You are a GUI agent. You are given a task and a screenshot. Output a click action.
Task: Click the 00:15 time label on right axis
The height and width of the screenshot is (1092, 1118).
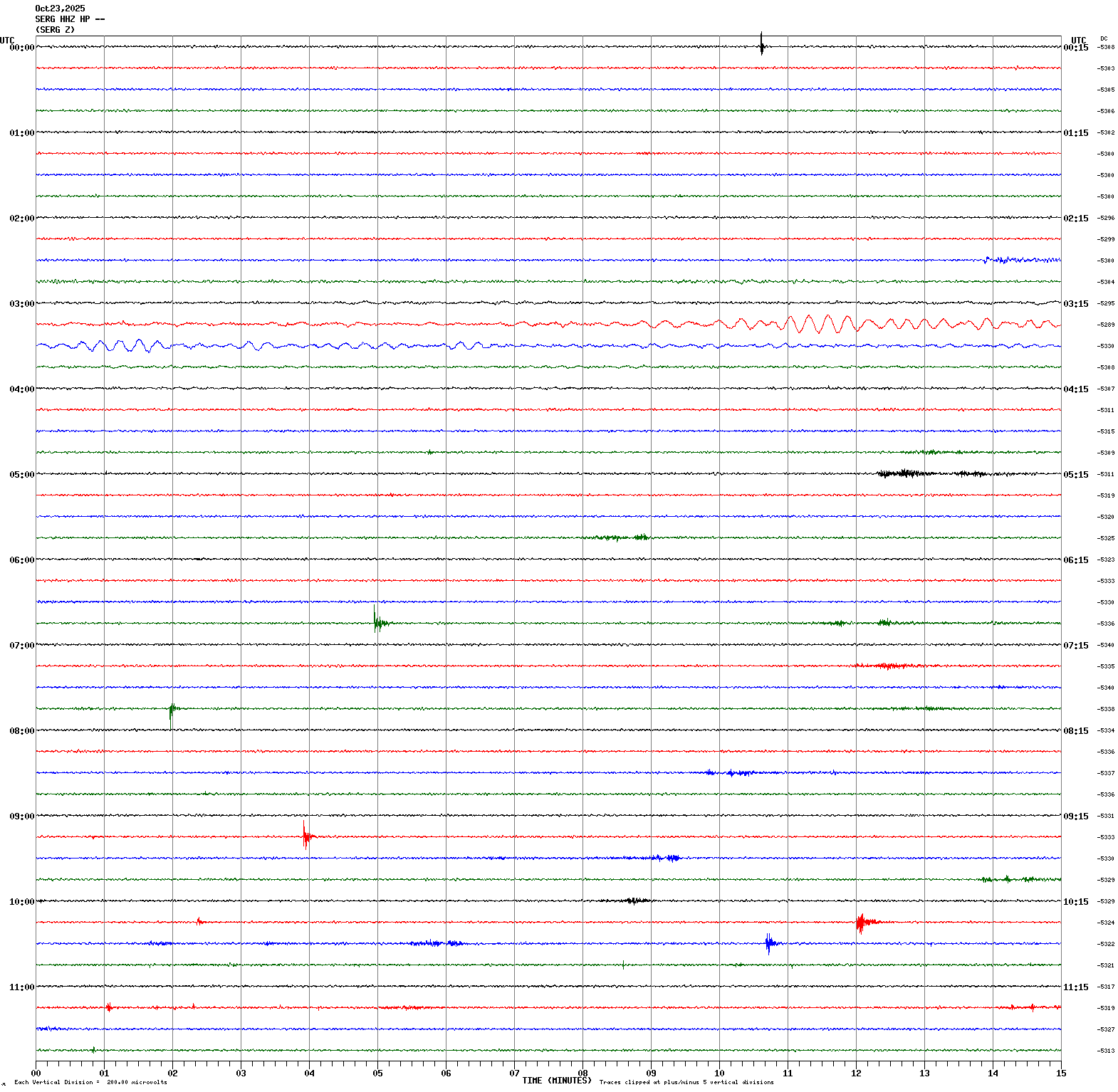tap(1075, 48)
